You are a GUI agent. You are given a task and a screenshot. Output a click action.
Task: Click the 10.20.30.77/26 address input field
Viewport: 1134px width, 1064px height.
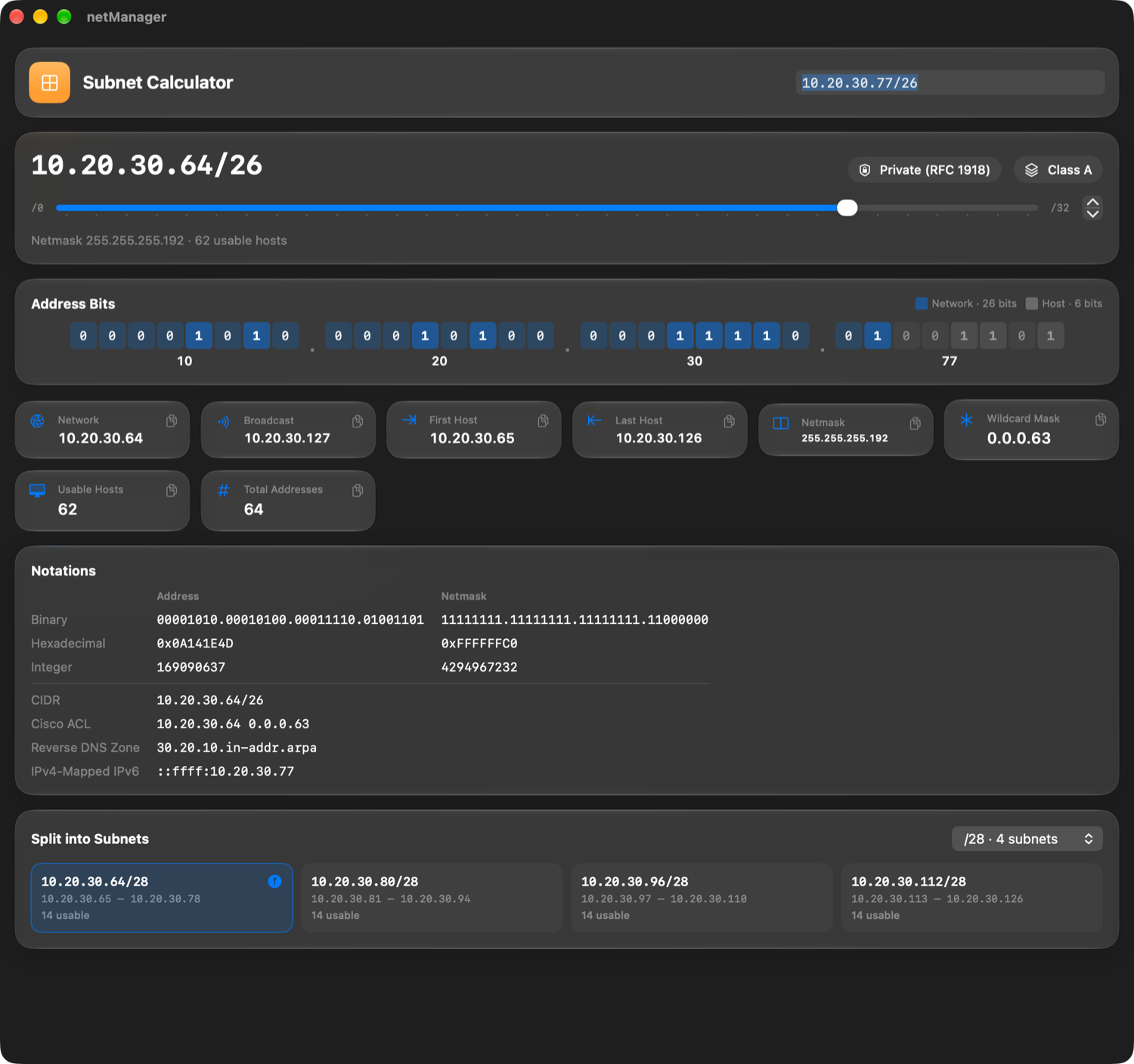(x=950, y=82)
